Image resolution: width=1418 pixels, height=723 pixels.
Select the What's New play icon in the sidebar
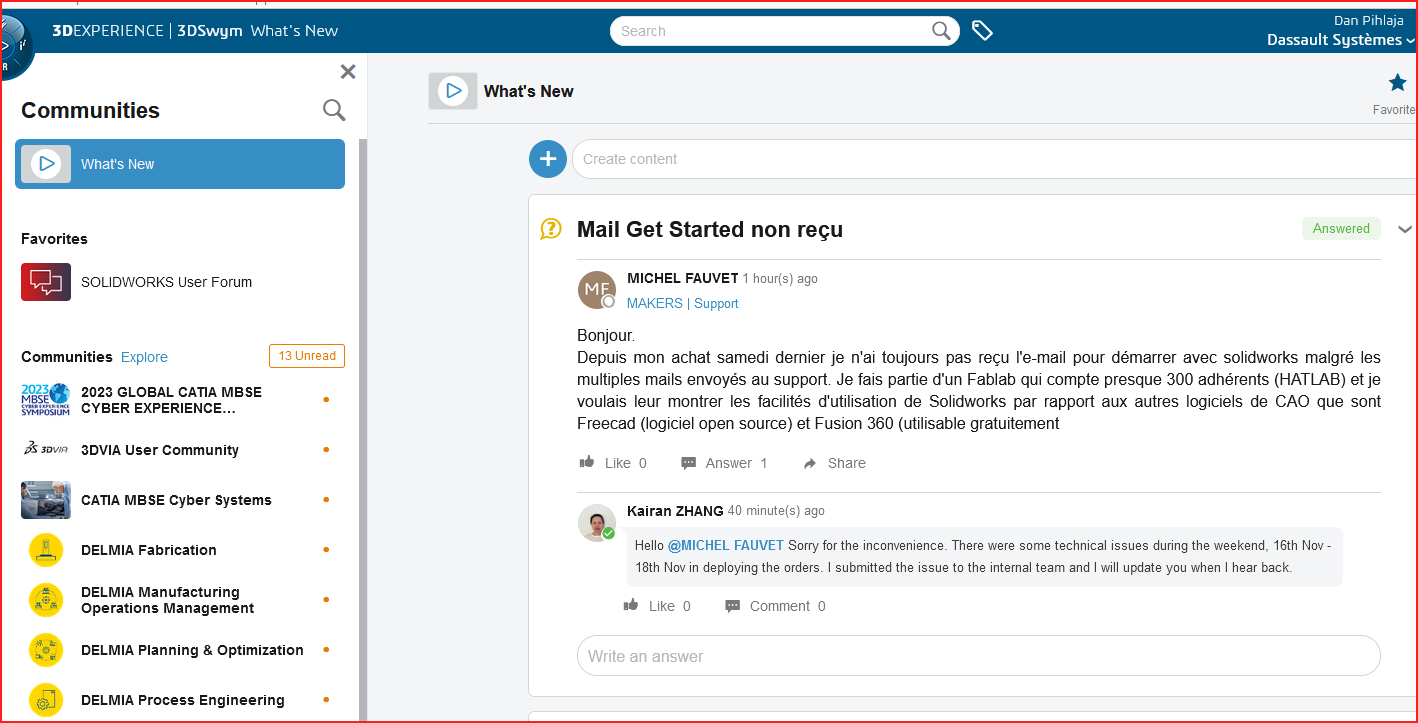click(46, 164)
